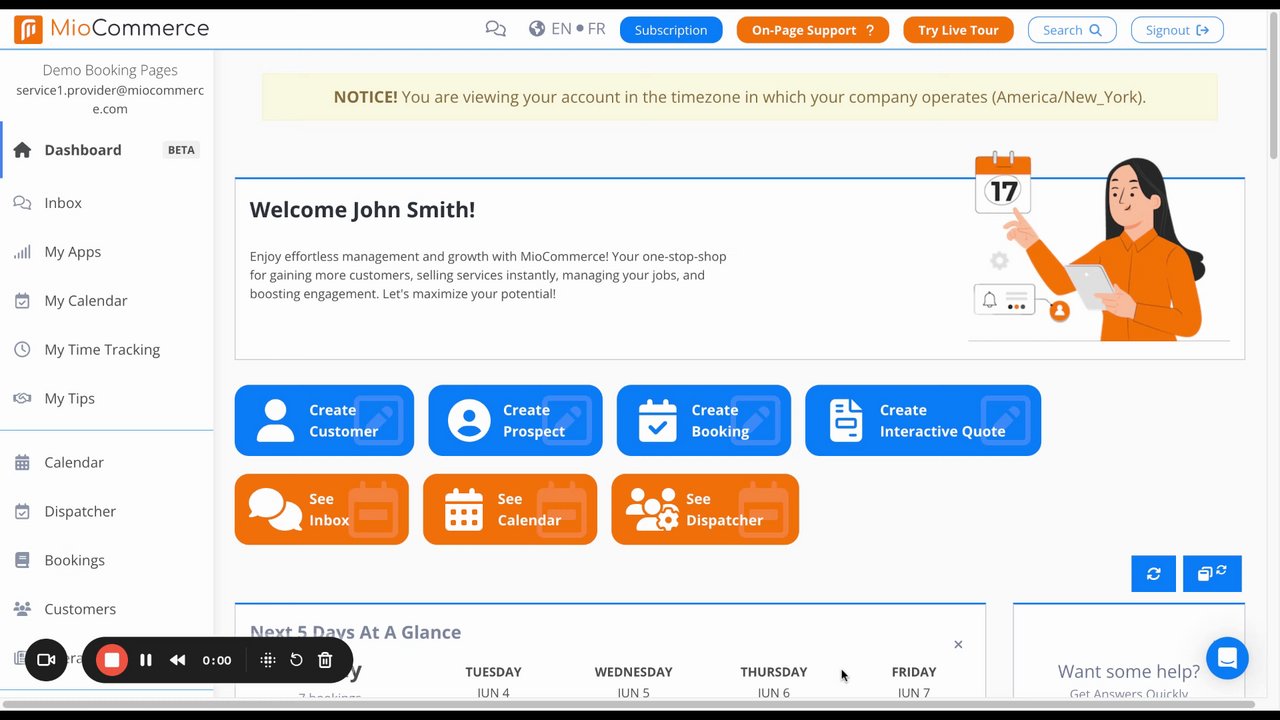Click the MioCommerce logo
The image size is (1280, 720).
pyautogui.click(x=112, y=29)
